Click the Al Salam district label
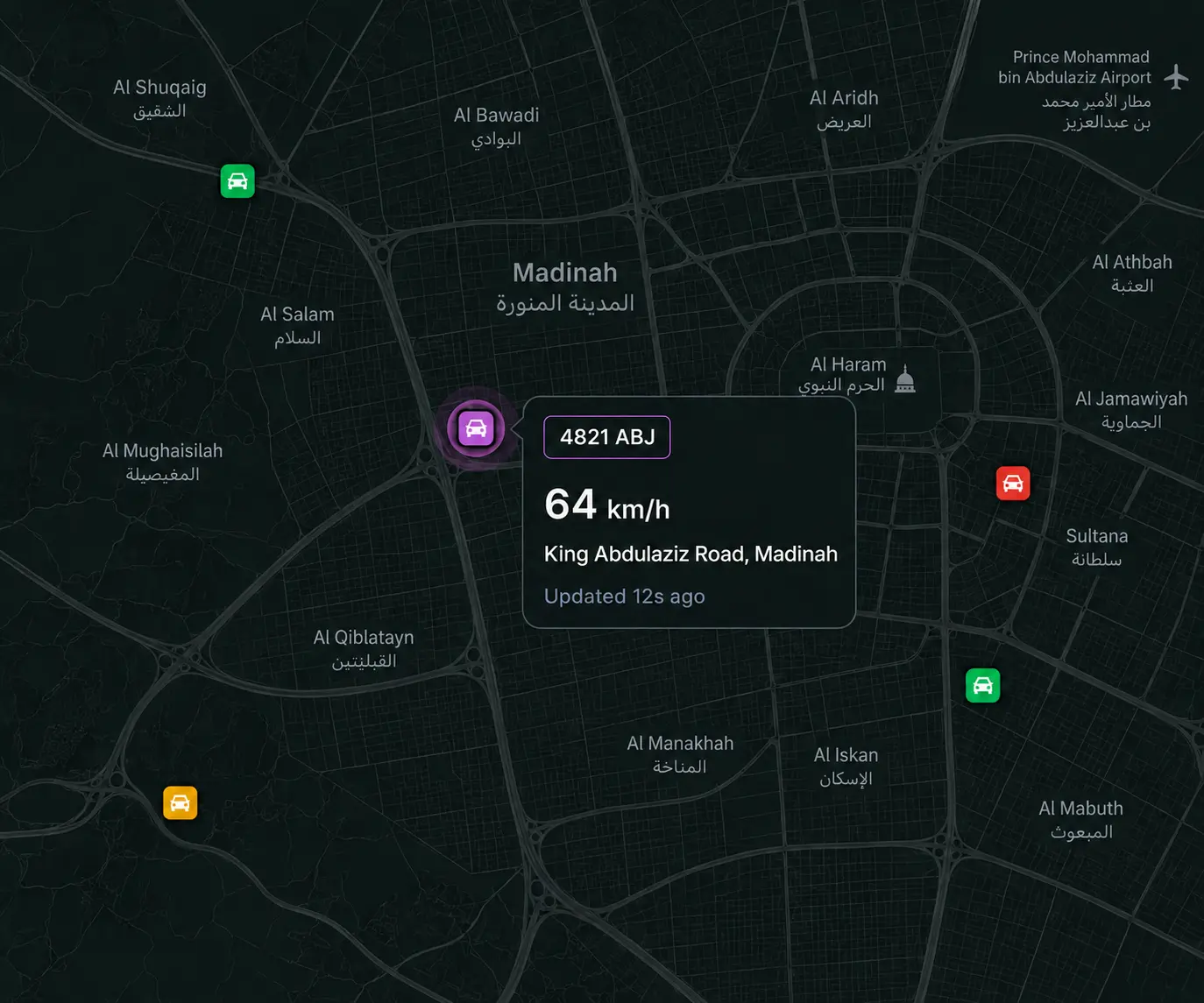Screen dimensions: 1204x1003 pyautogui.click(x=297, y=326)
